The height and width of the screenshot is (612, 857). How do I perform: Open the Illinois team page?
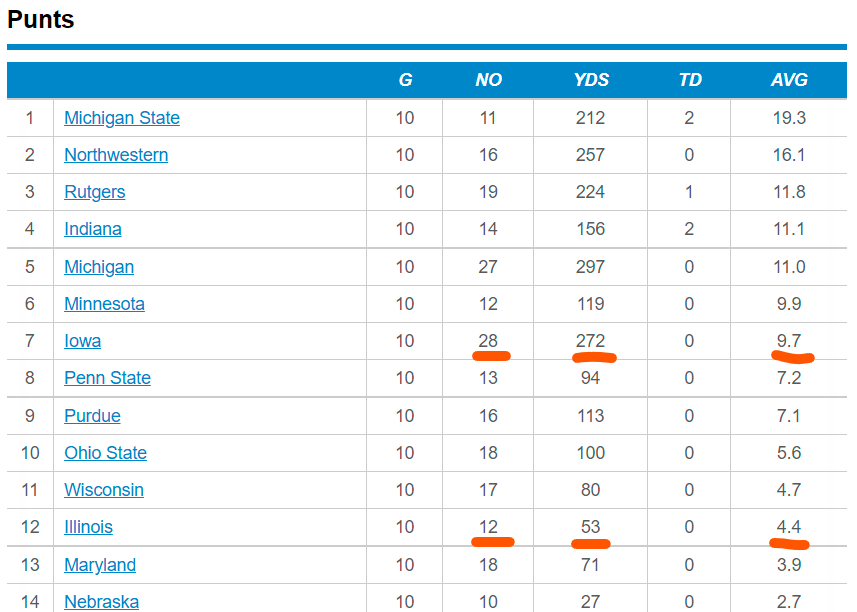click(88, 527)
